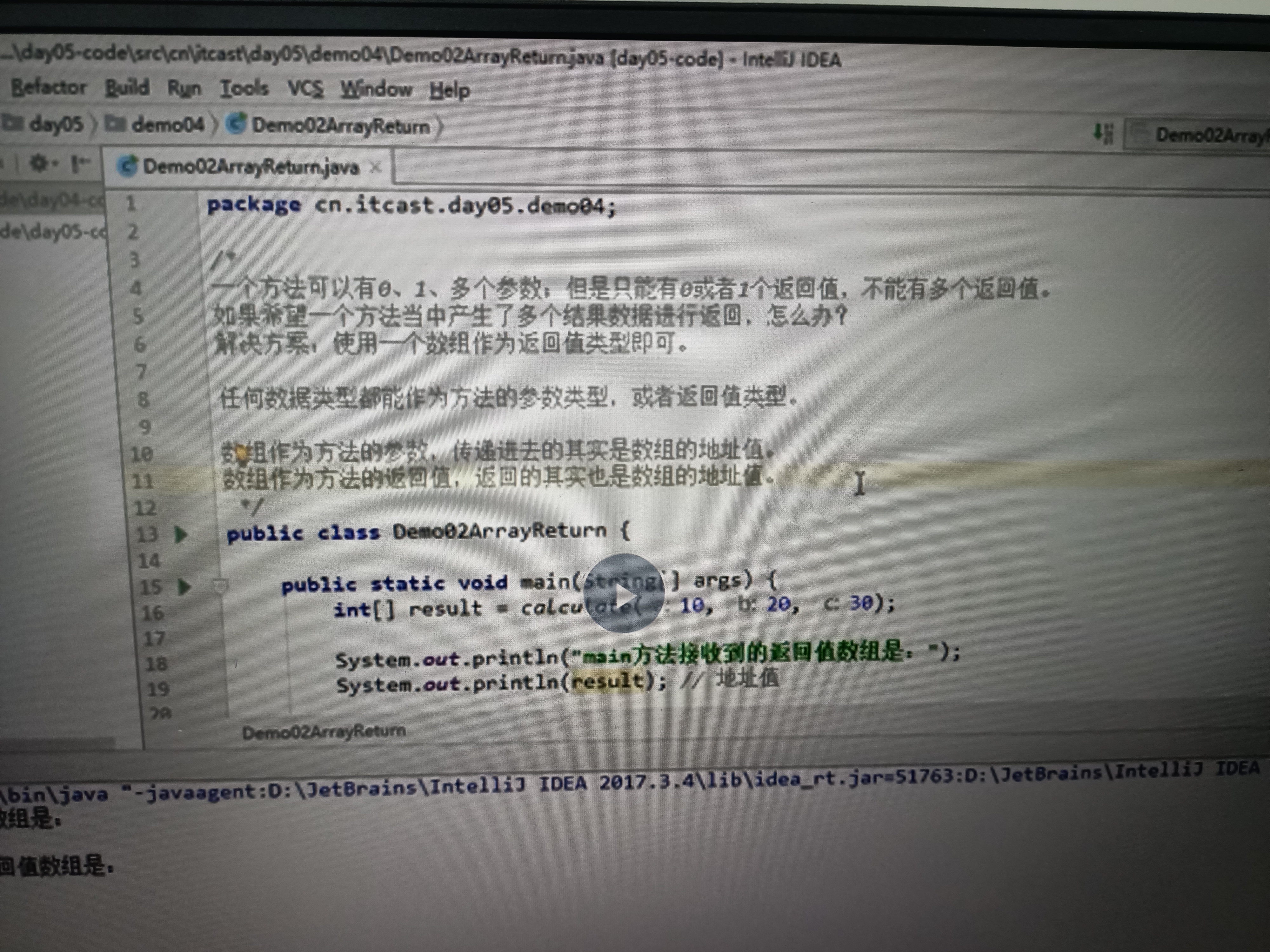Click class icon in Demo02ArrayReturn.java tab
Image resolution: width=1270 pixels, height=952 pixels.
tap(126, 166)
